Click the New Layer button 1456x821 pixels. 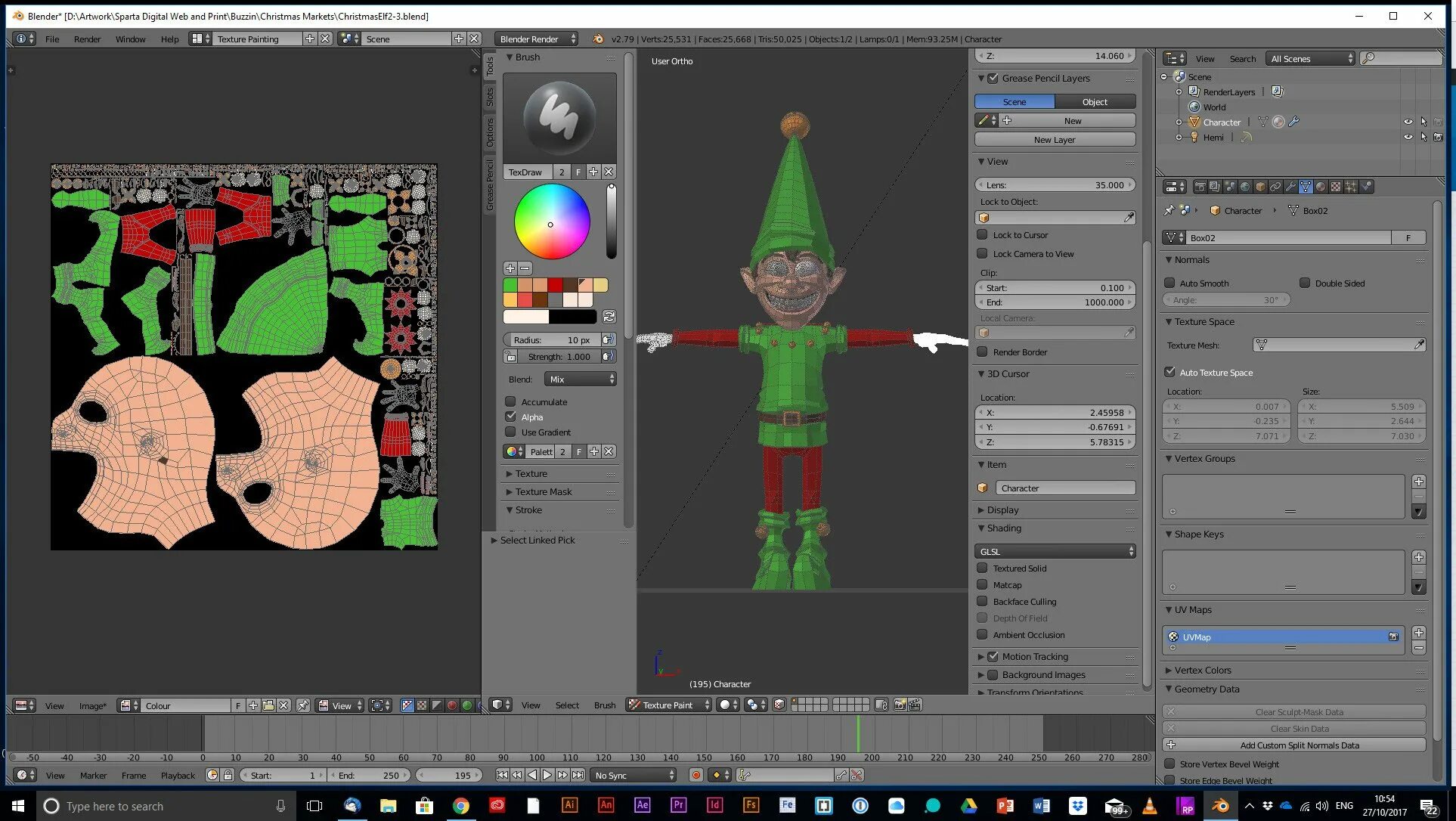[x=1055, y=139]
